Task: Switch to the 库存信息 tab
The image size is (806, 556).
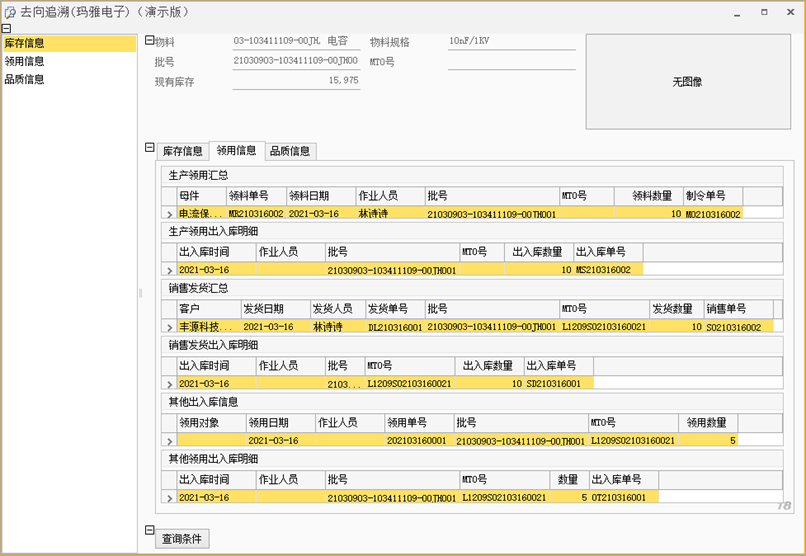Action: [183, 151]
